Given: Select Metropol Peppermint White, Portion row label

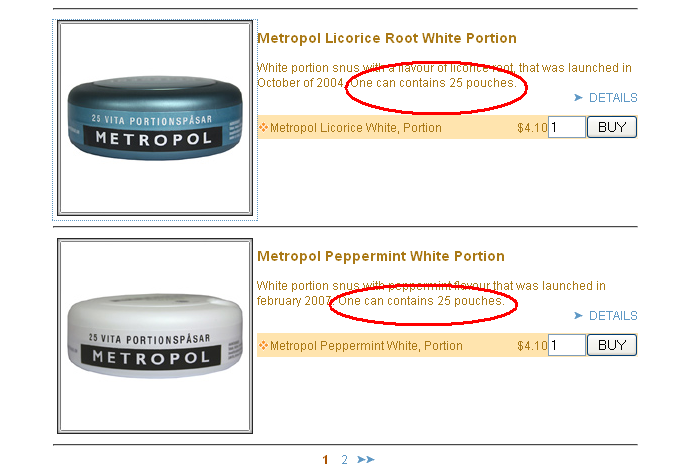Looking at the screenshot, I should tap(366, 346).
